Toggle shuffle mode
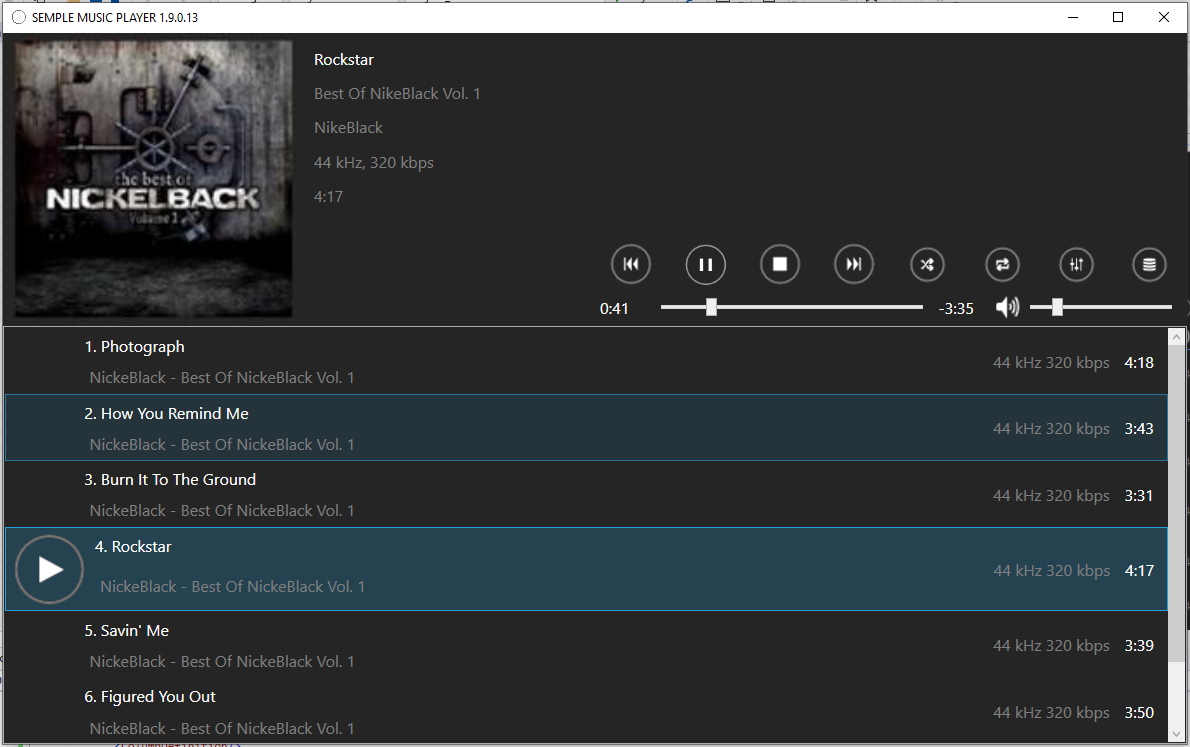This screenshot has width=1190, height=747. 927,264
